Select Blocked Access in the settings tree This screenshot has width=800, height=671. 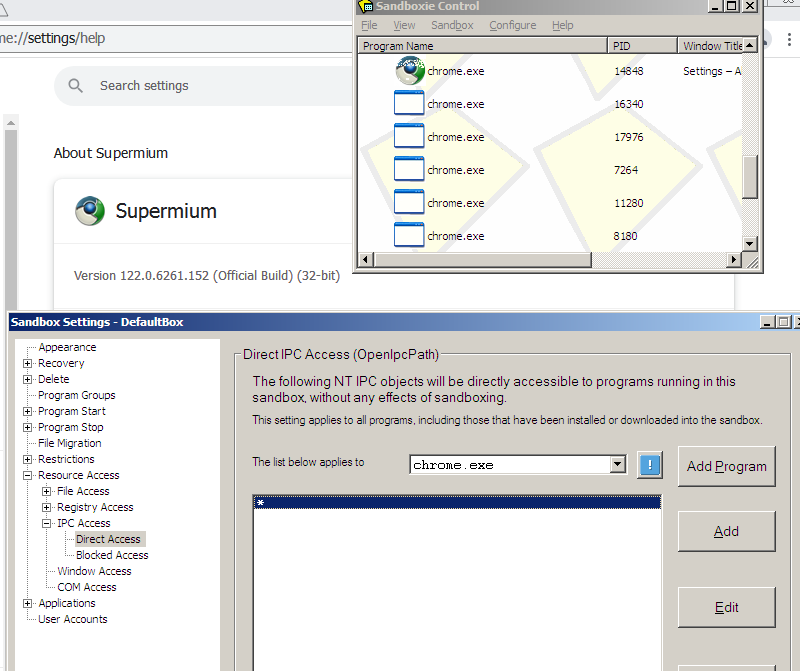pyautogui.click(x=112, y=555)
